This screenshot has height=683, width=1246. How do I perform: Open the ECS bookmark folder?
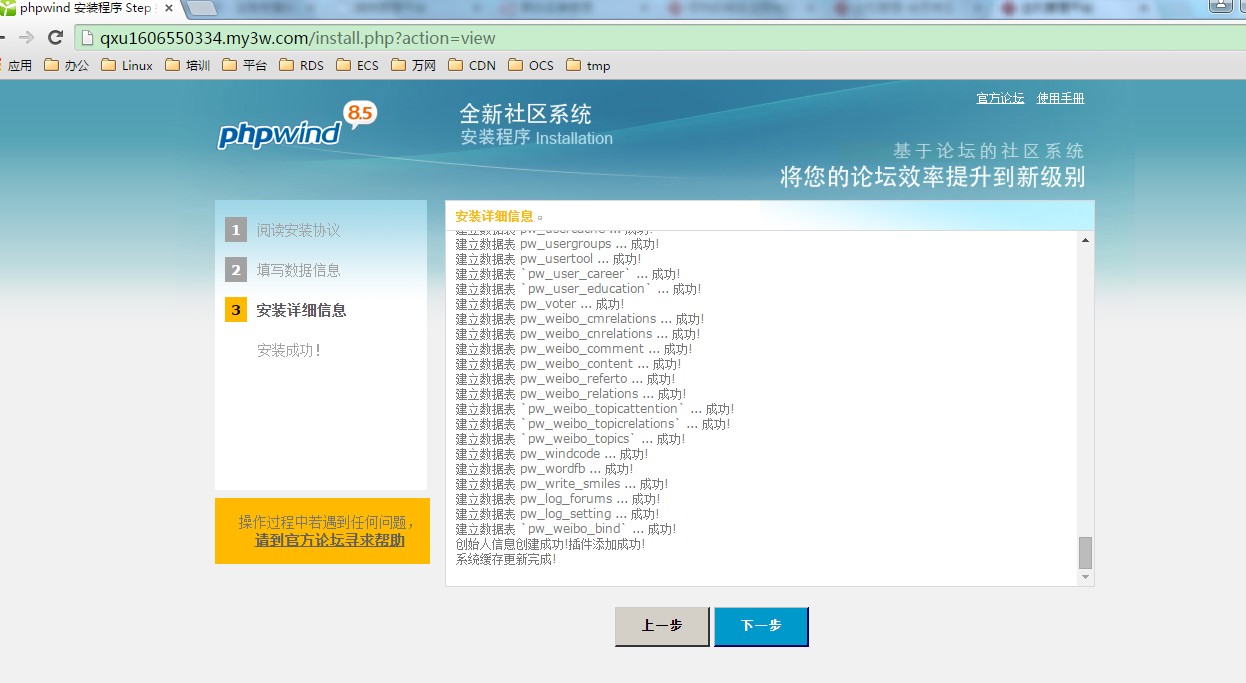tap(358, 66)
